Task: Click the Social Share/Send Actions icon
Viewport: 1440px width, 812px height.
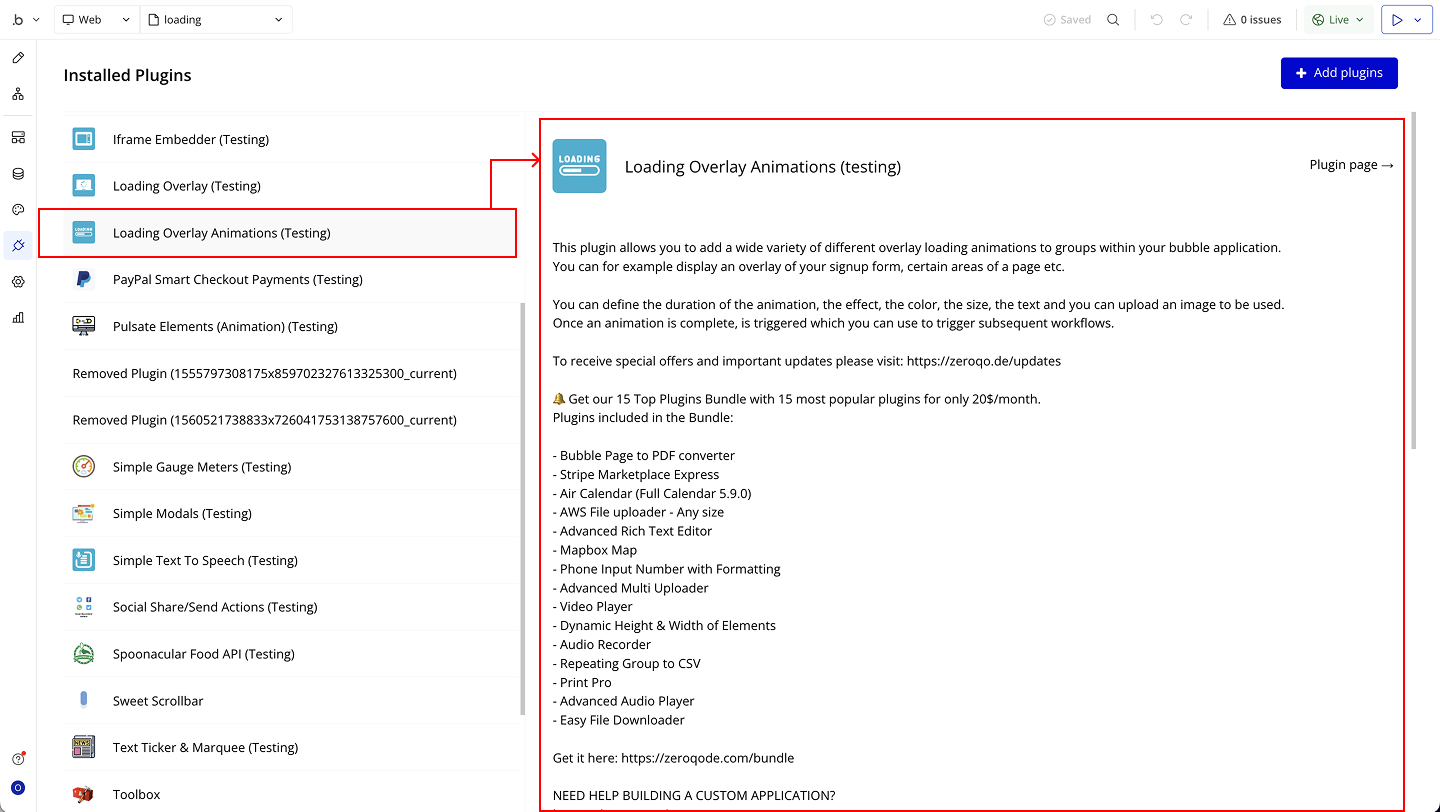Action: (x=84, y=607)
